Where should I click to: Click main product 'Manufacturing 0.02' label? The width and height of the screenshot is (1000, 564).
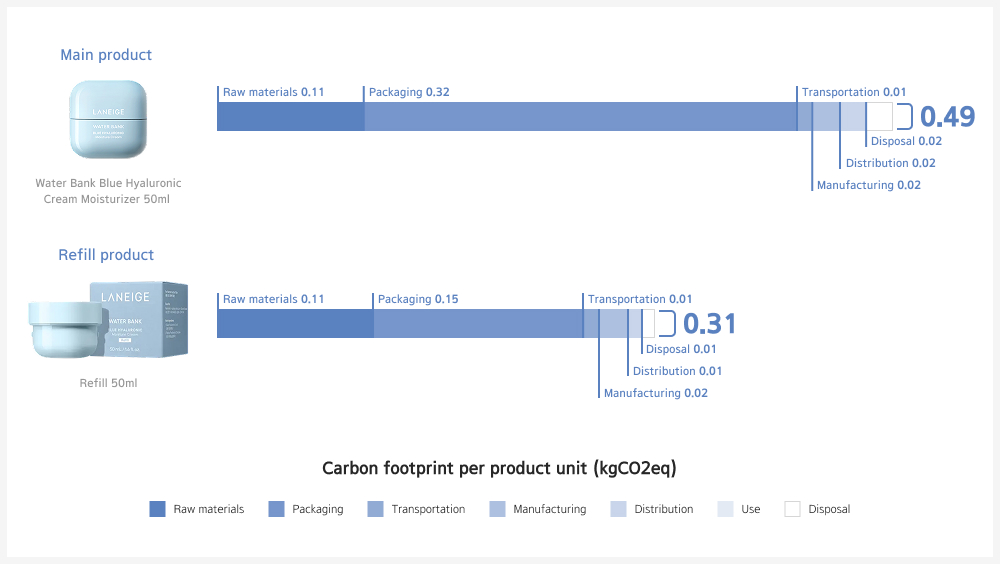pos(869,185)
